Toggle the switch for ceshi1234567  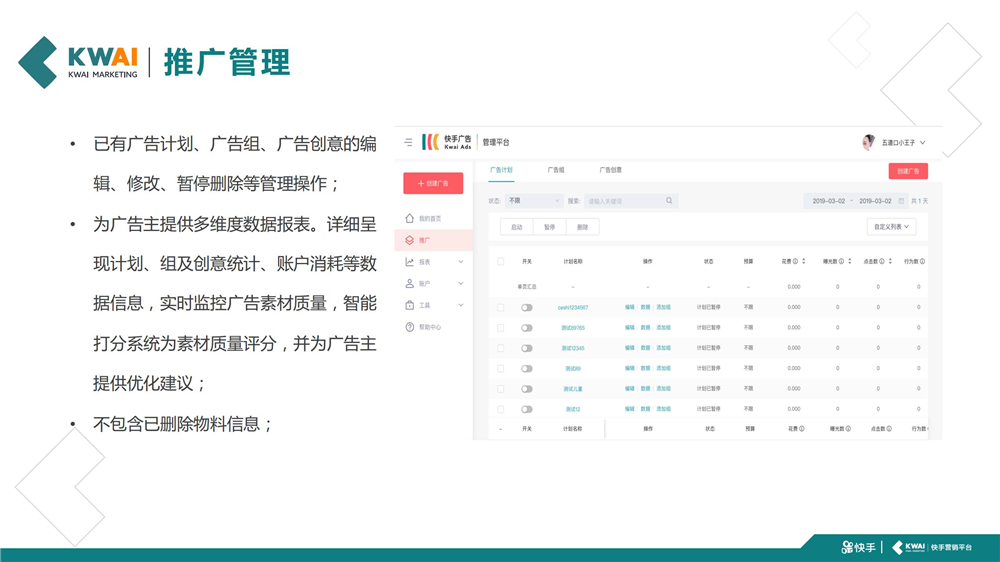[527, 307]
